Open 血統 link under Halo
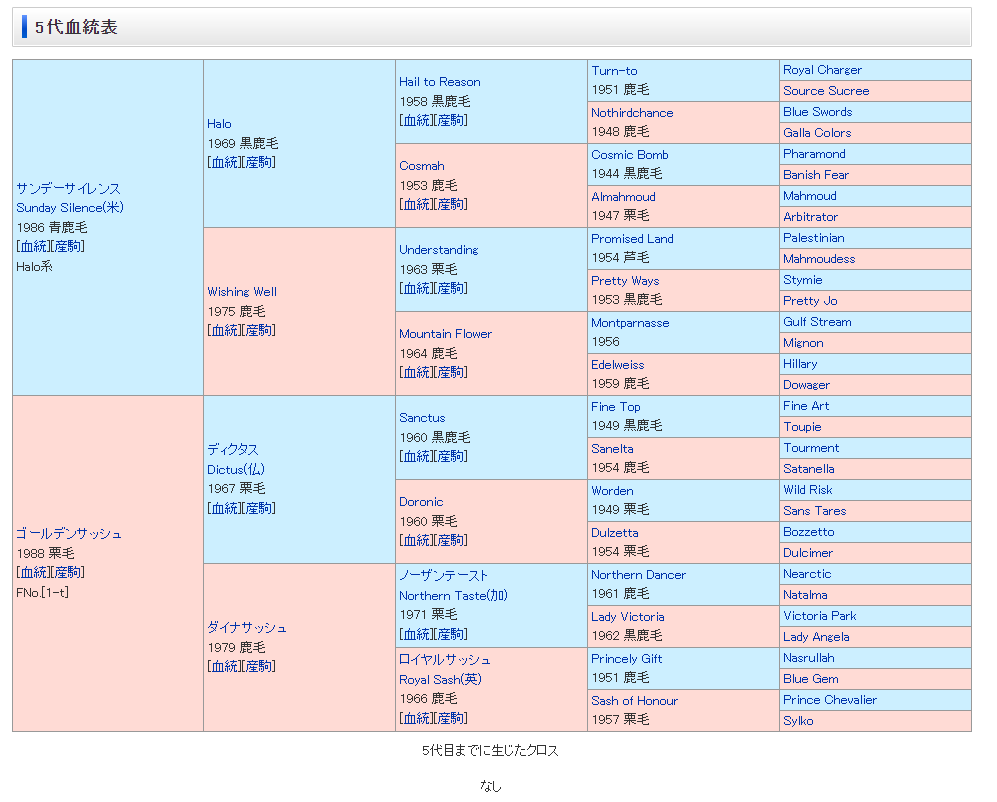 pos(225,162)
